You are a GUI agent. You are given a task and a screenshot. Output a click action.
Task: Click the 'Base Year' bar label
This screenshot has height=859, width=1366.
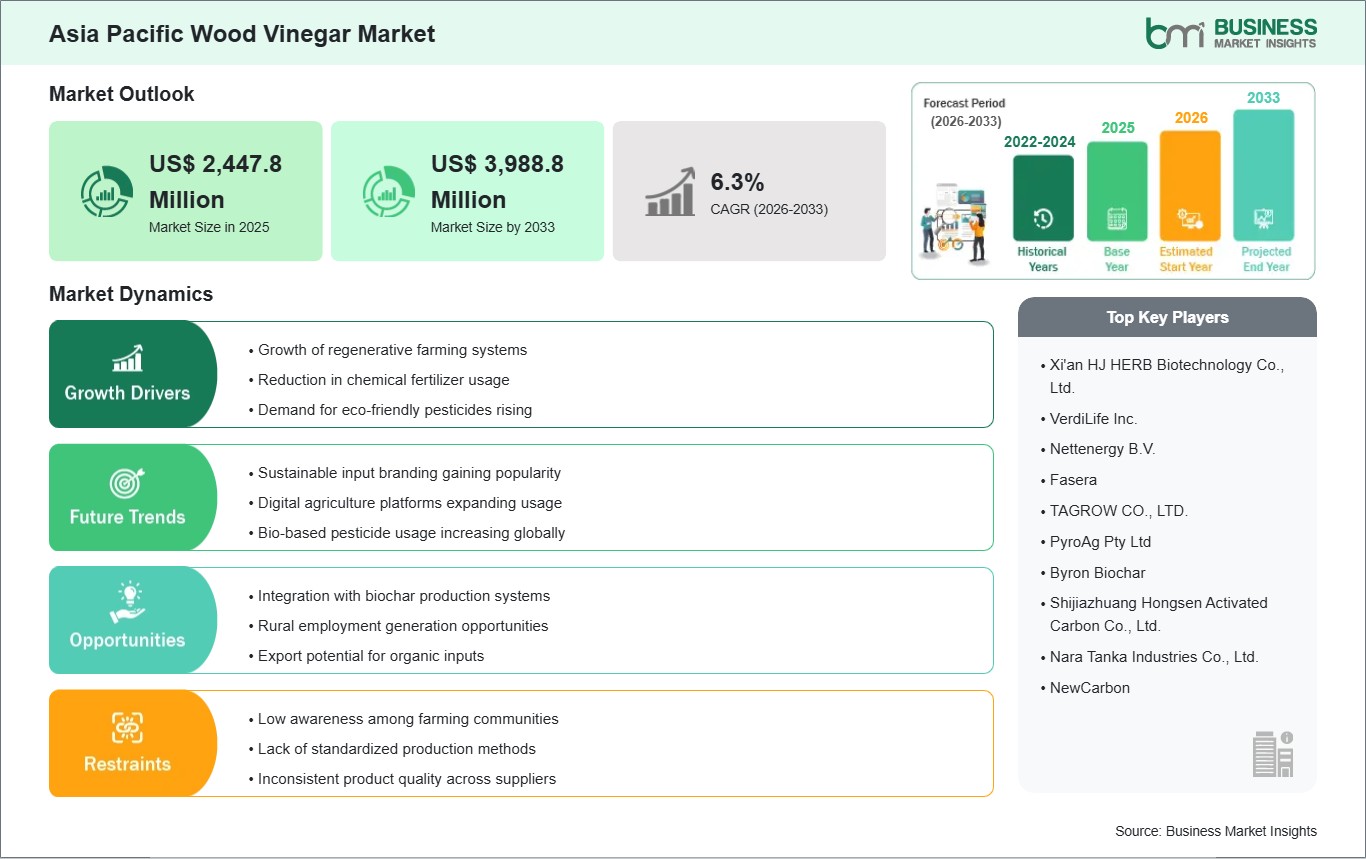pyautogui.click(x=1117, y=259)
